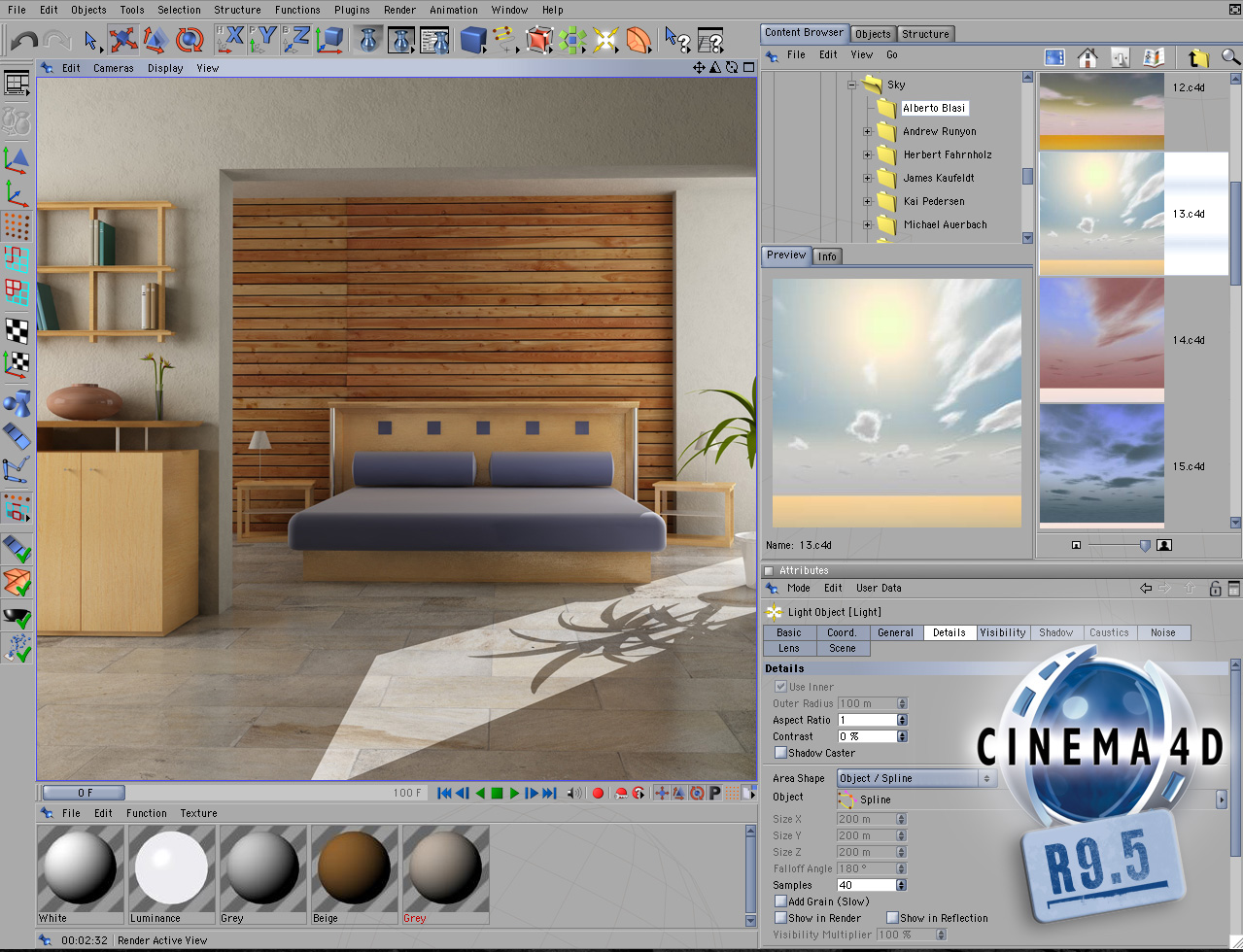This screenshot has height=952, width=1243.
Task: Toggle timeline sound speaker icon
Action: [574, 793]
